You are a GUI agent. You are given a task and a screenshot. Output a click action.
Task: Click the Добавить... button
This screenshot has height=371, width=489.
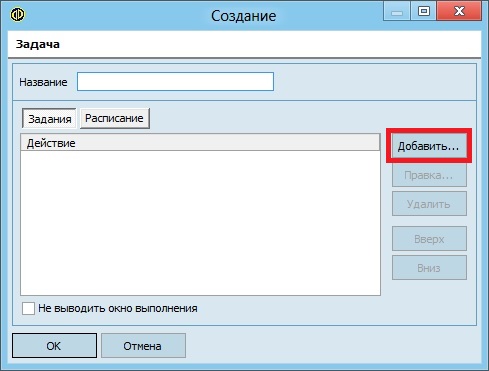[x=429, y=146]
